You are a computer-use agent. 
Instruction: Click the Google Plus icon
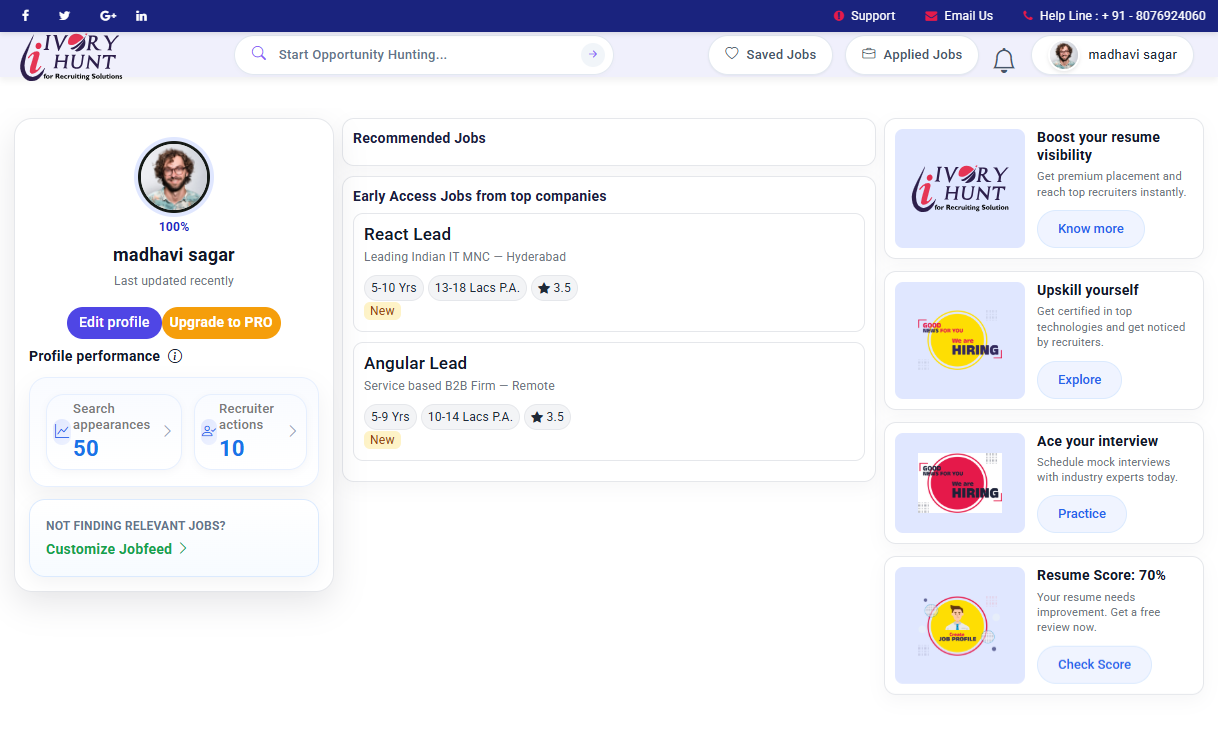point(108,16)
